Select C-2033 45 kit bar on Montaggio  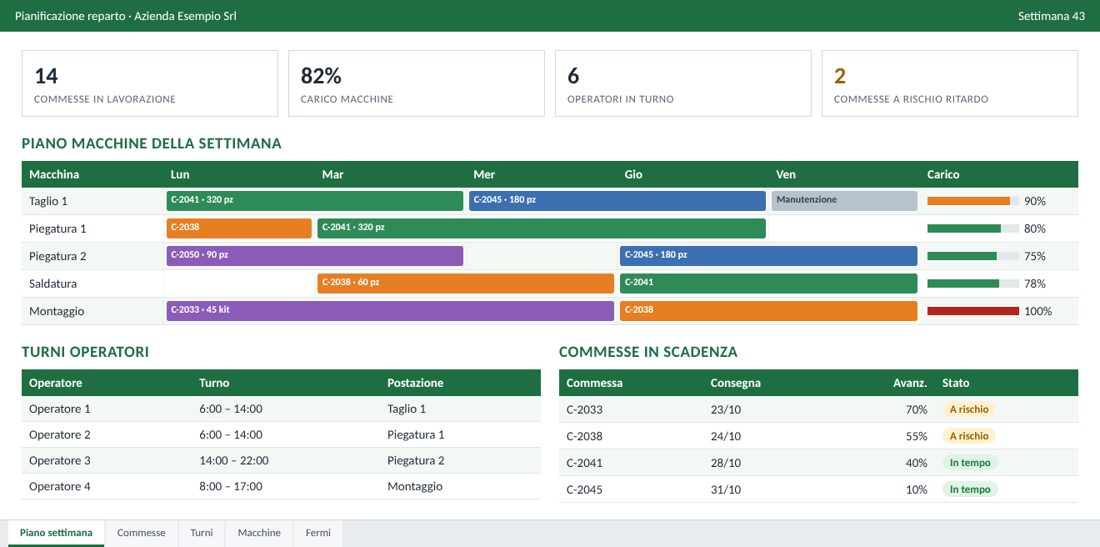[390, 311]
